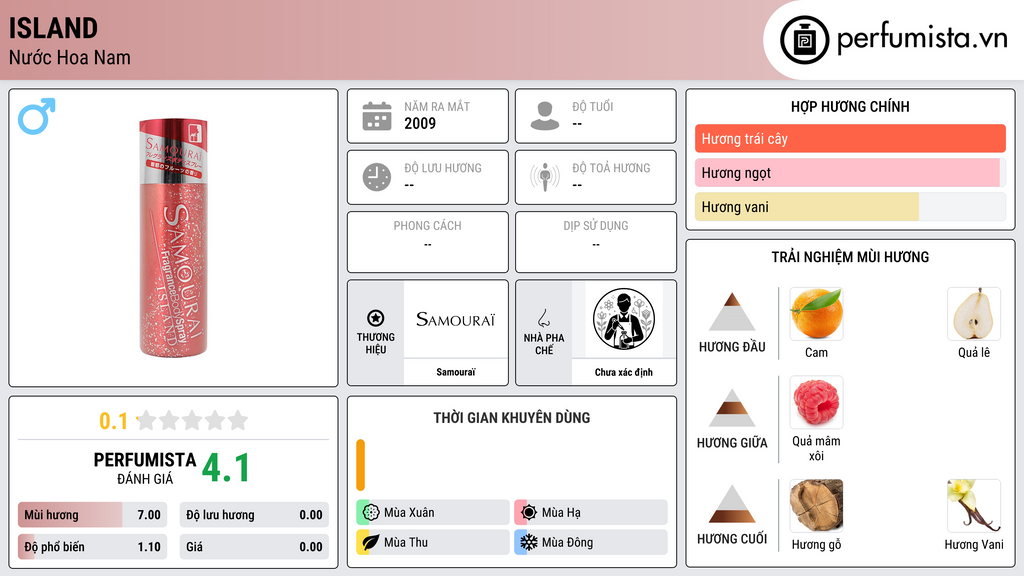Click the perfumista.vn perfume bottle logo icon
Screen dimensions: 1024x576
tap(804, 40)
